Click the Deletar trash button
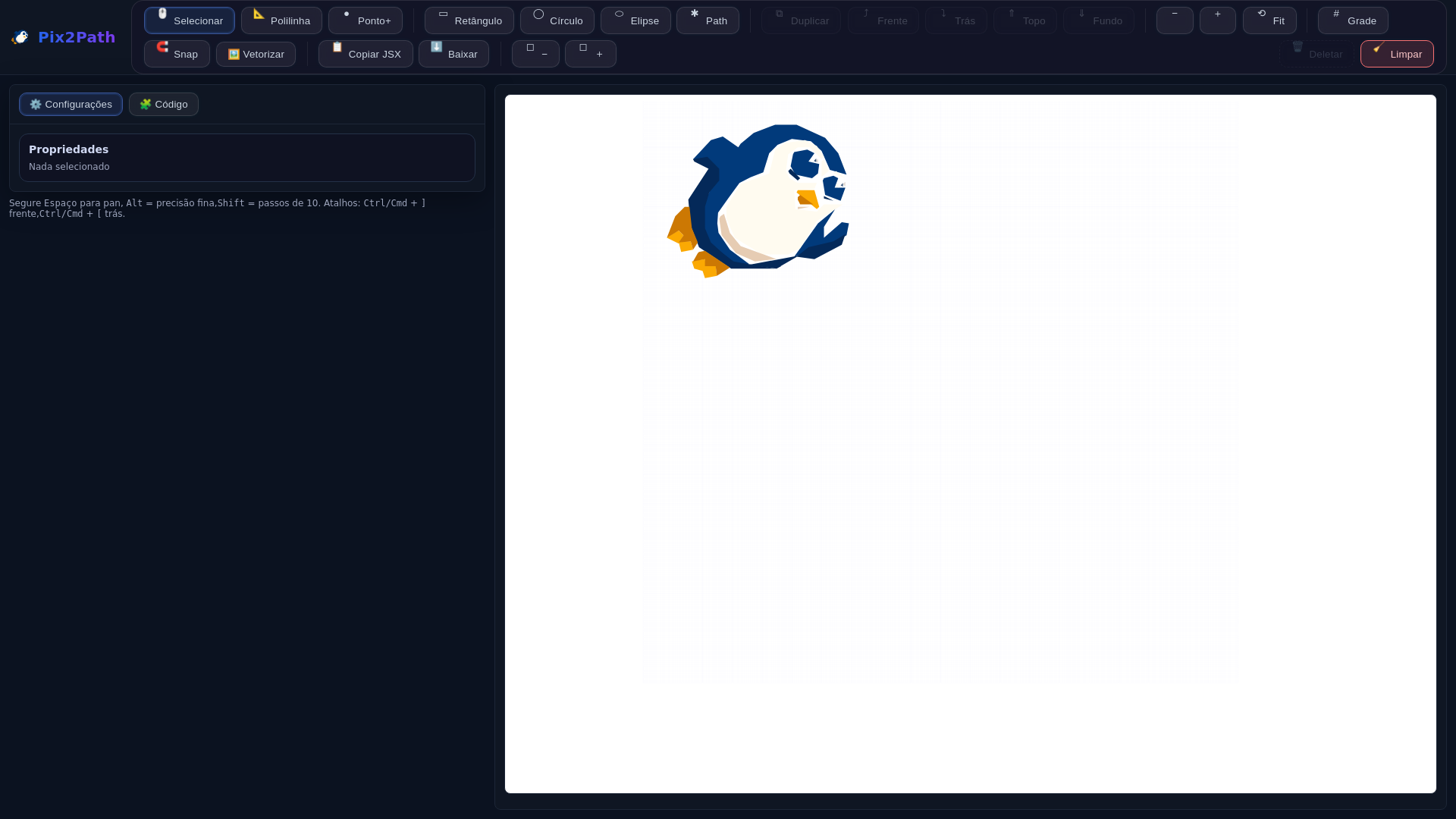 (1316, 54)
